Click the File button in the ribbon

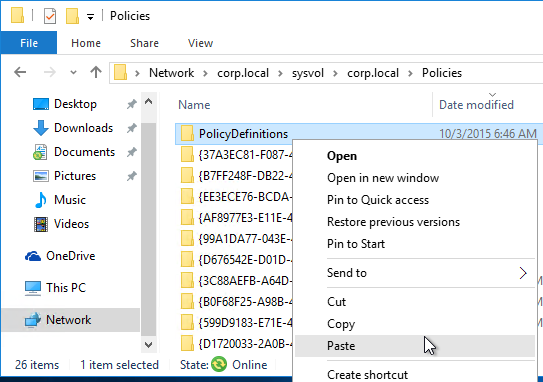pos(29,43)
